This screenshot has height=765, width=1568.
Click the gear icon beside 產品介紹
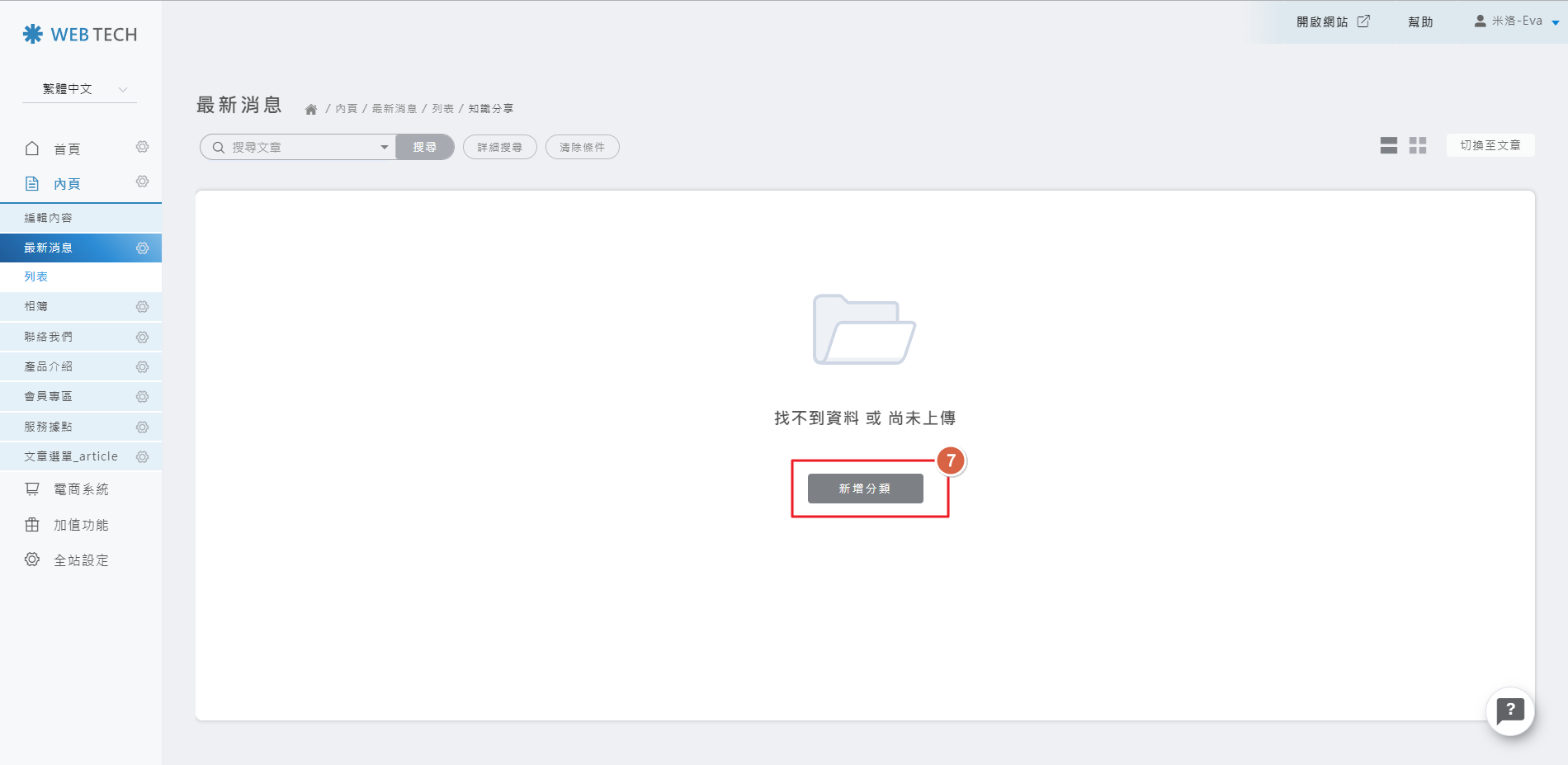pos(142,367)
